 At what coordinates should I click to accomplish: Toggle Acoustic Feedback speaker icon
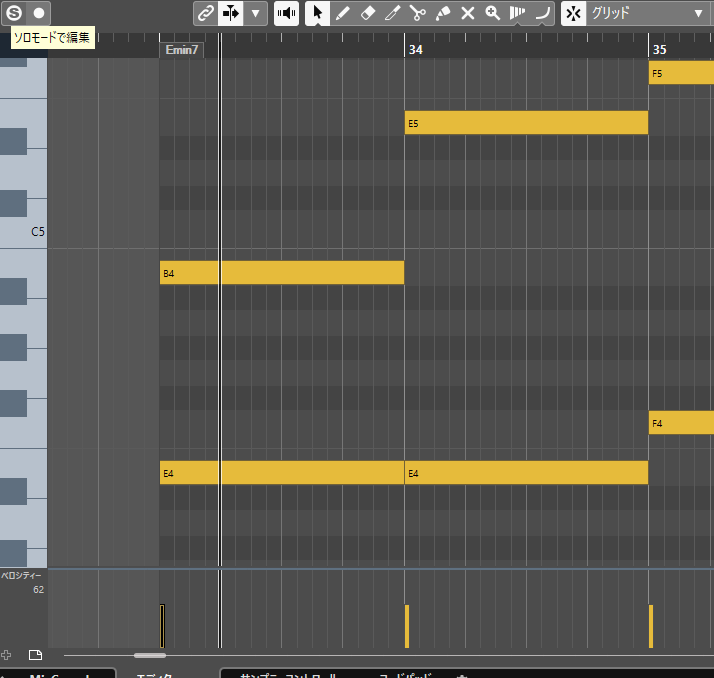[286, 13]
